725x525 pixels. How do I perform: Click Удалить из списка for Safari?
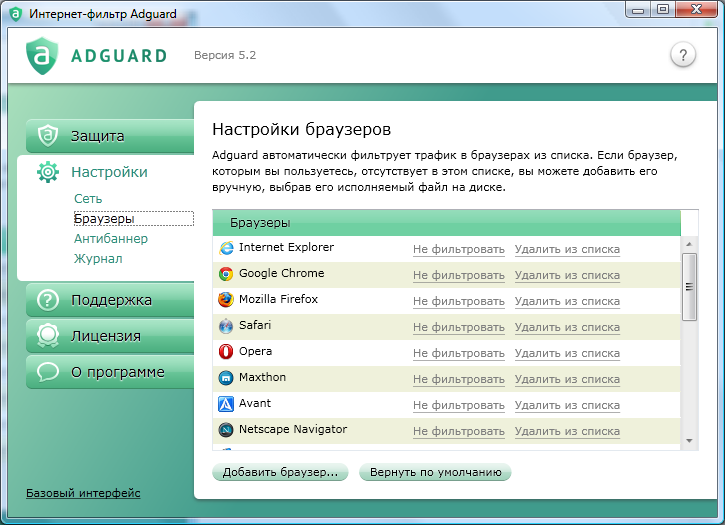567,327
